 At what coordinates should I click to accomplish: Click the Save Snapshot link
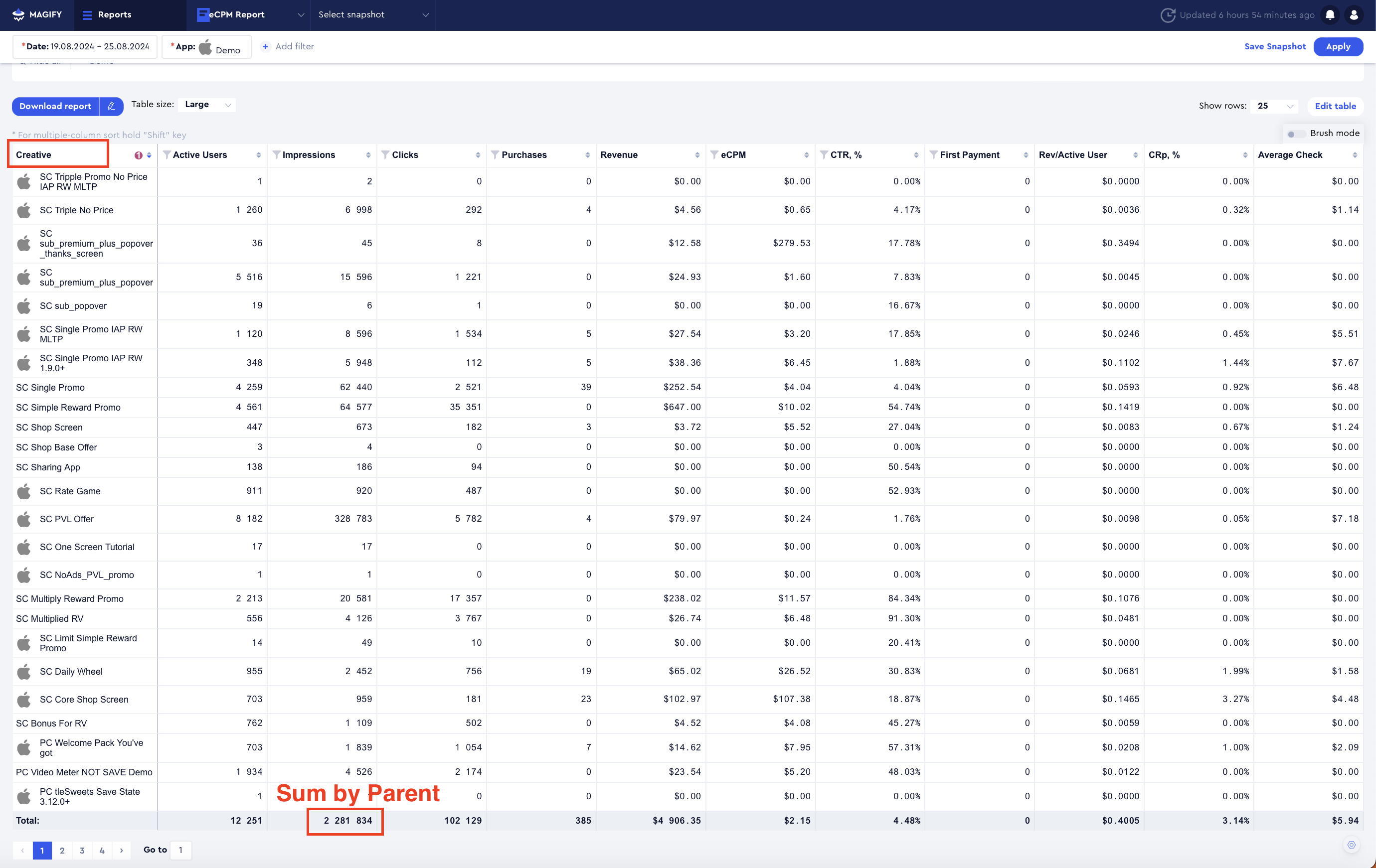pos(1275,46)
